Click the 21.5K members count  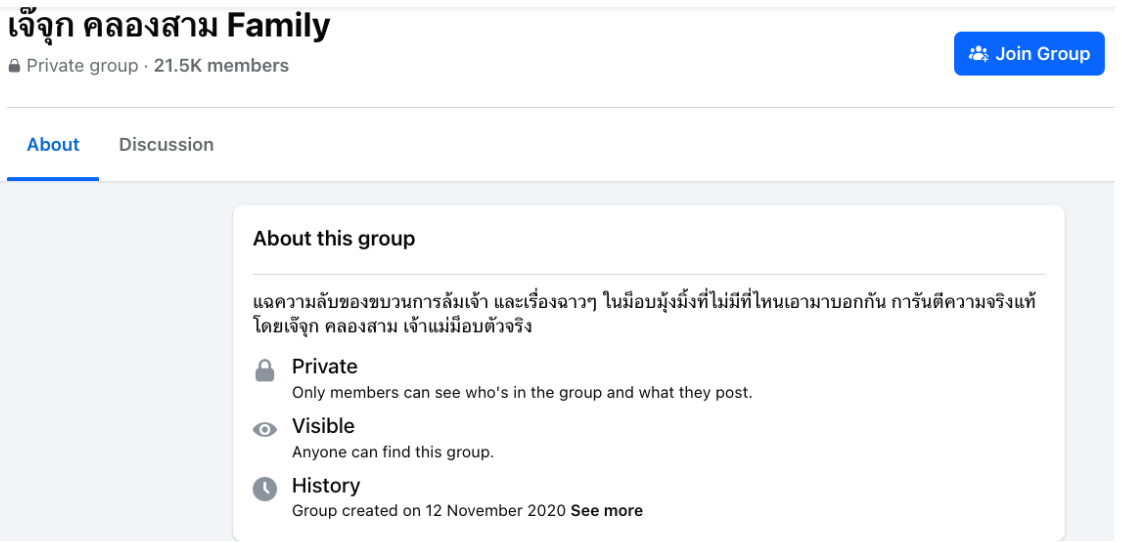(x=221, y=66)
